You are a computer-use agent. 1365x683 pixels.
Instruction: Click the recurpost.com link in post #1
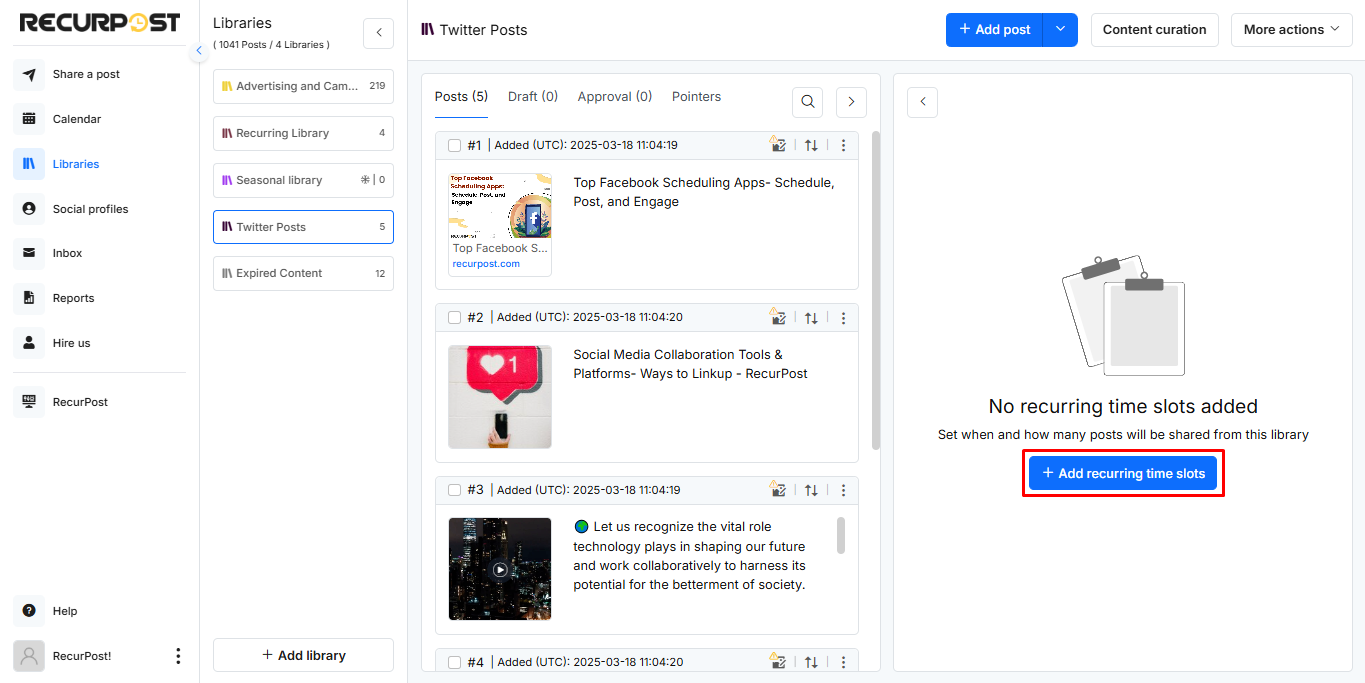pos(486,264)
